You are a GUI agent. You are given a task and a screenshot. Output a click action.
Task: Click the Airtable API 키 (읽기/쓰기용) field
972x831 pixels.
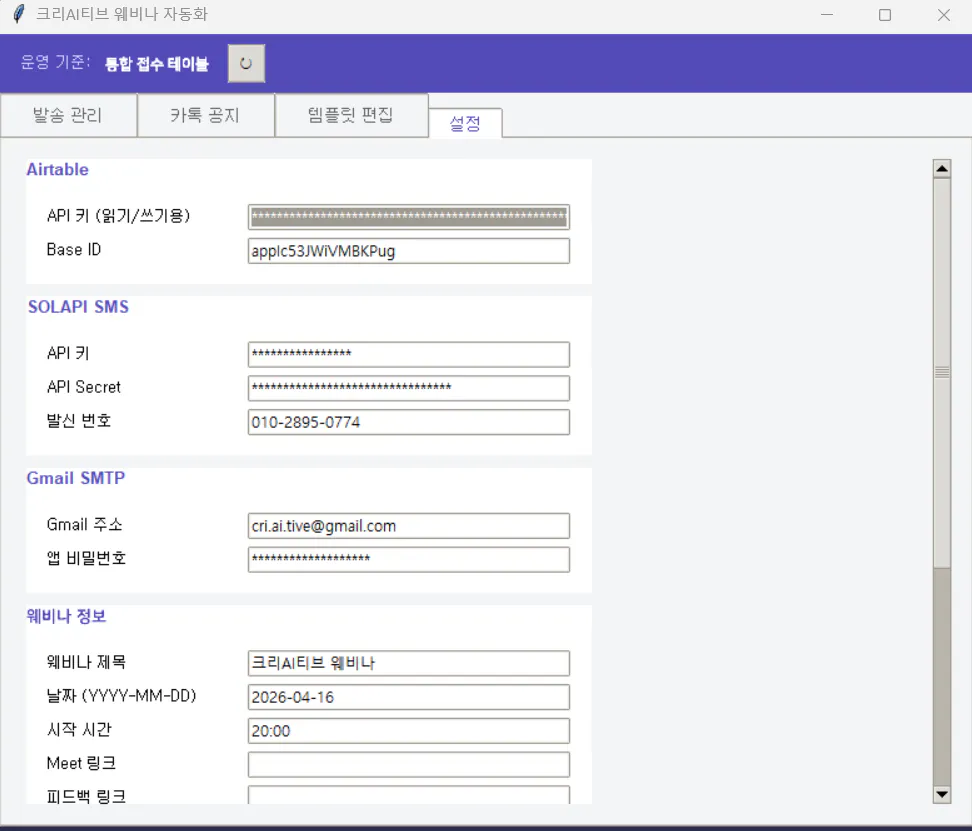(409, 217)
